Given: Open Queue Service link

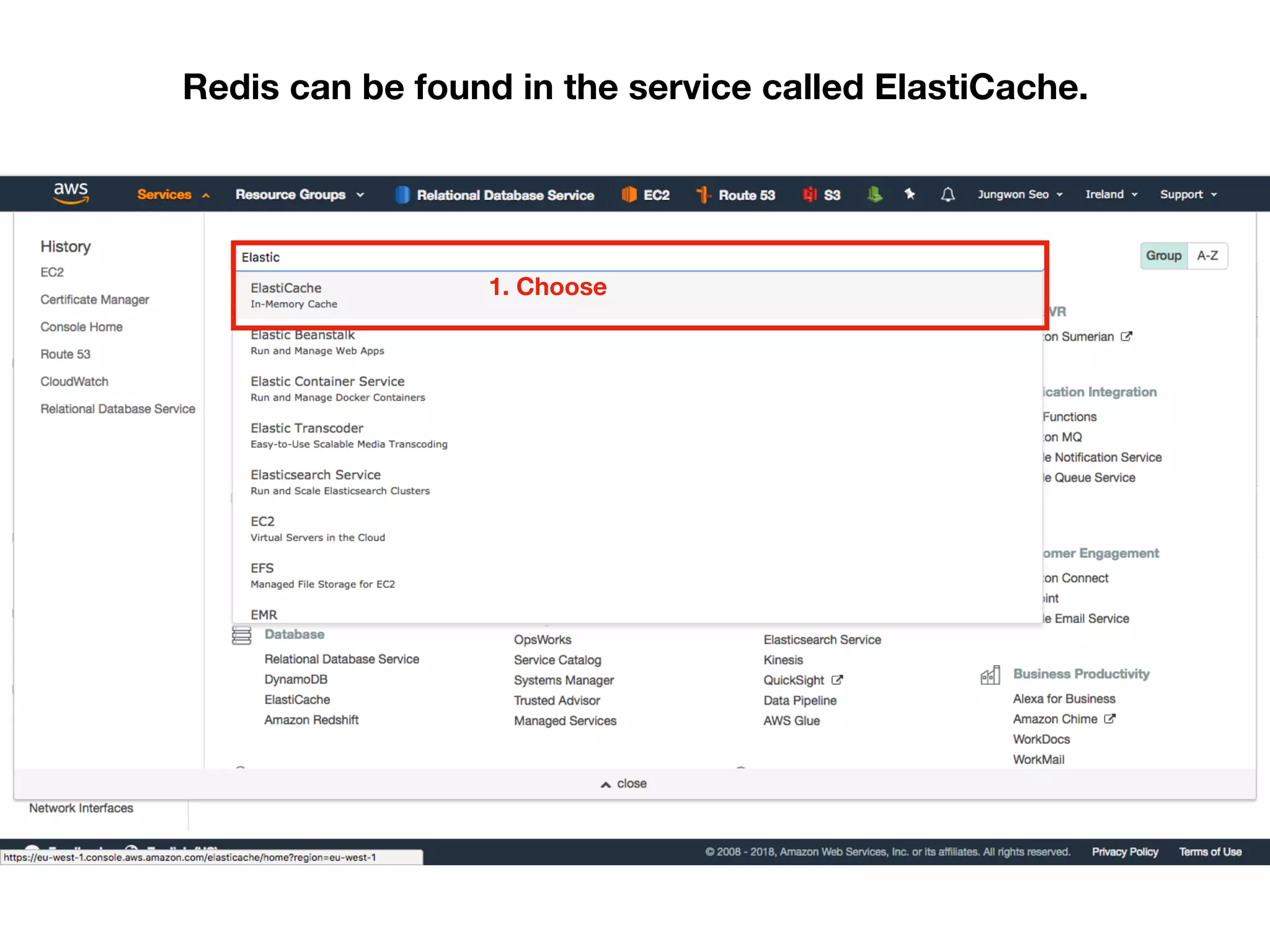Looking at the screenshot, I should pyautogui.click(x=1090, y=478).
